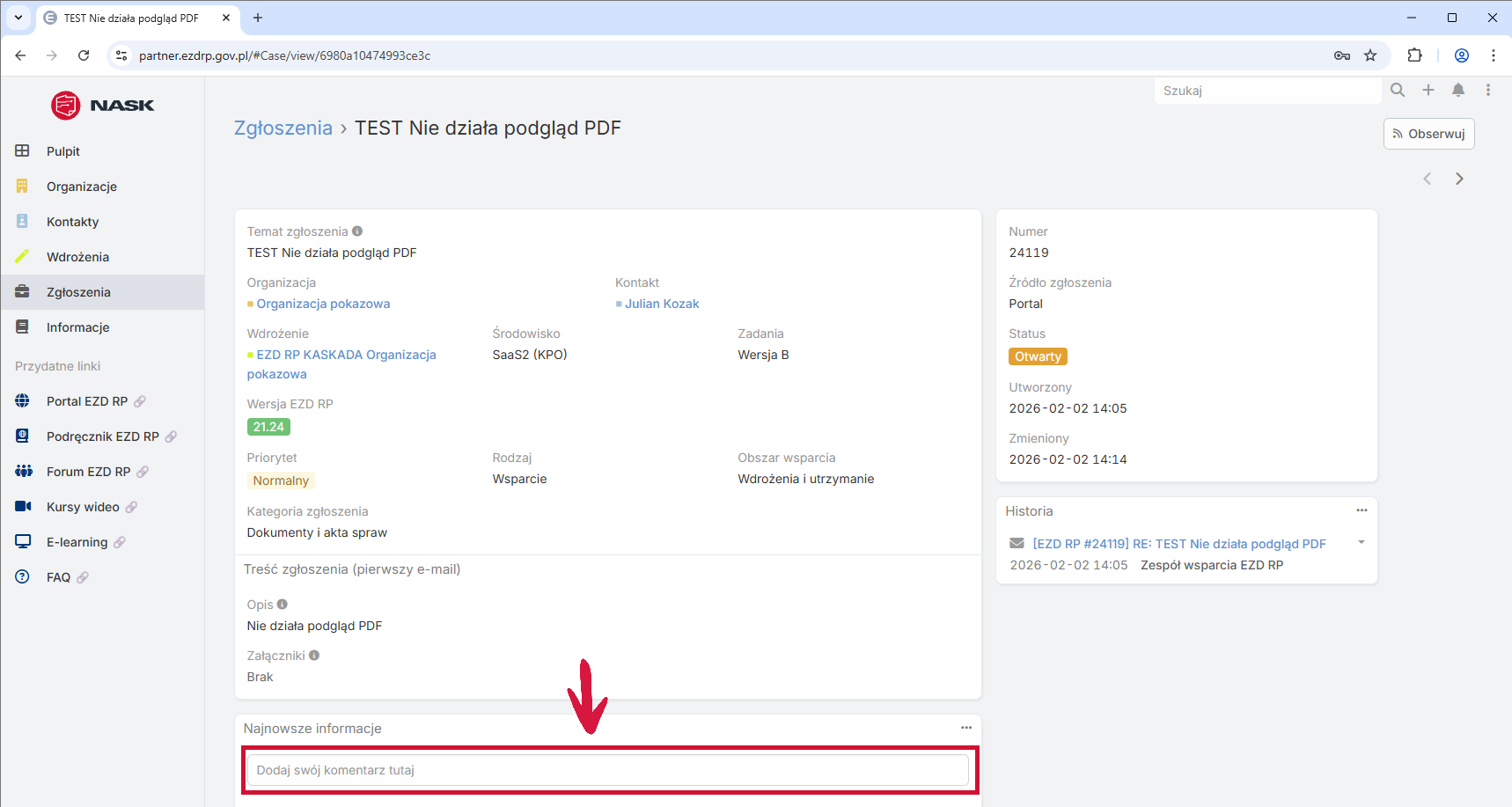Click info icon next to Załączniki
The width and height of the screenshot is (1512, 807).
coord(314,656)
